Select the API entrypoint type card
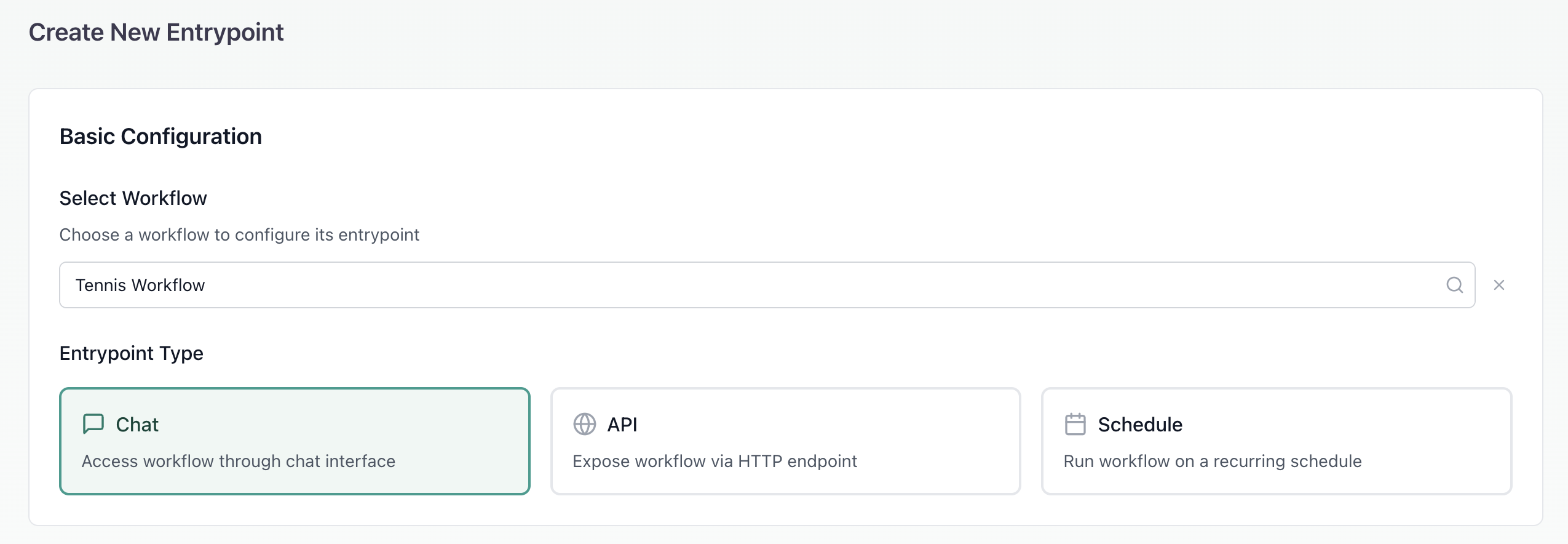This screenshot has height=544, width=1568. [785, 441]
